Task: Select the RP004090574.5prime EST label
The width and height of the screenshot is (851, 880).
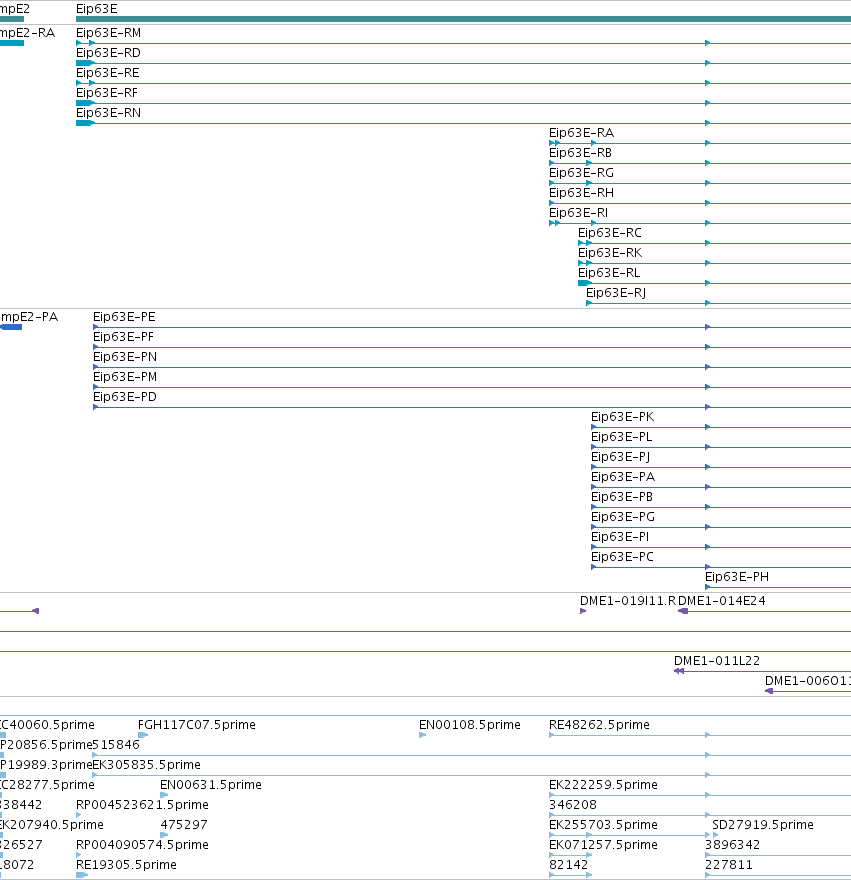Action: point(143,845)
